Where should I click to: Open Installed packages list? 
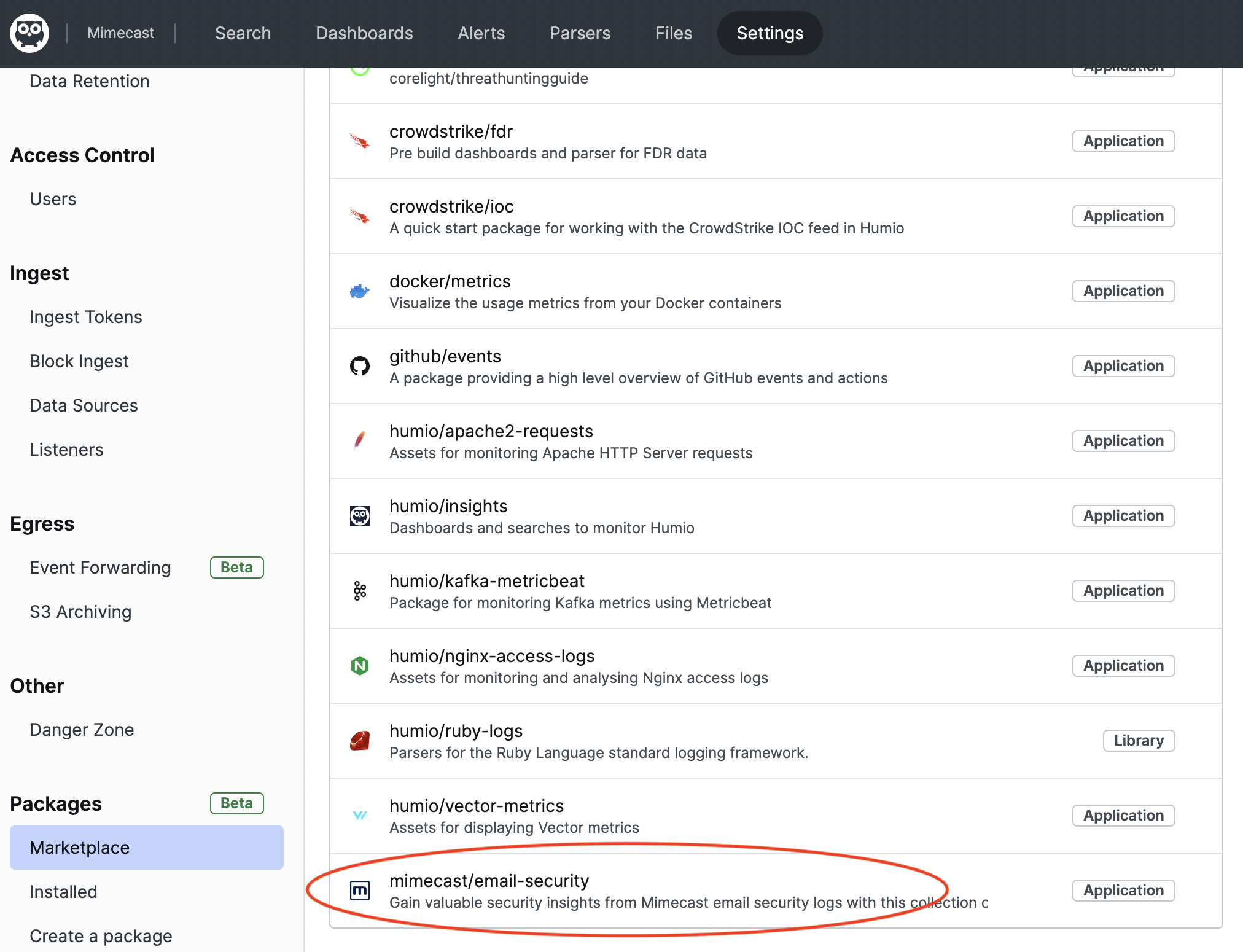63,892
